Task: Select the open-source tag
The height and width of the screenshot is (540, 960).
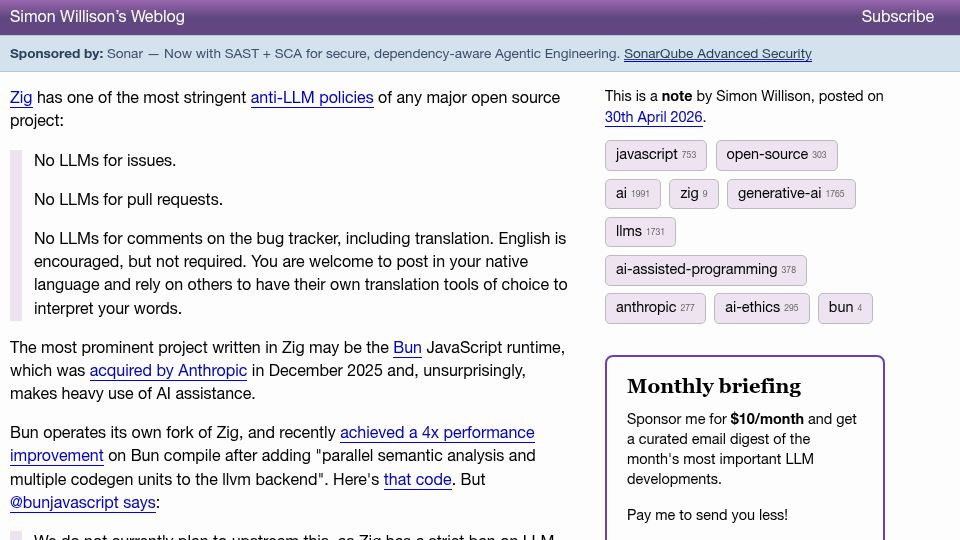Action: (776, 155)
